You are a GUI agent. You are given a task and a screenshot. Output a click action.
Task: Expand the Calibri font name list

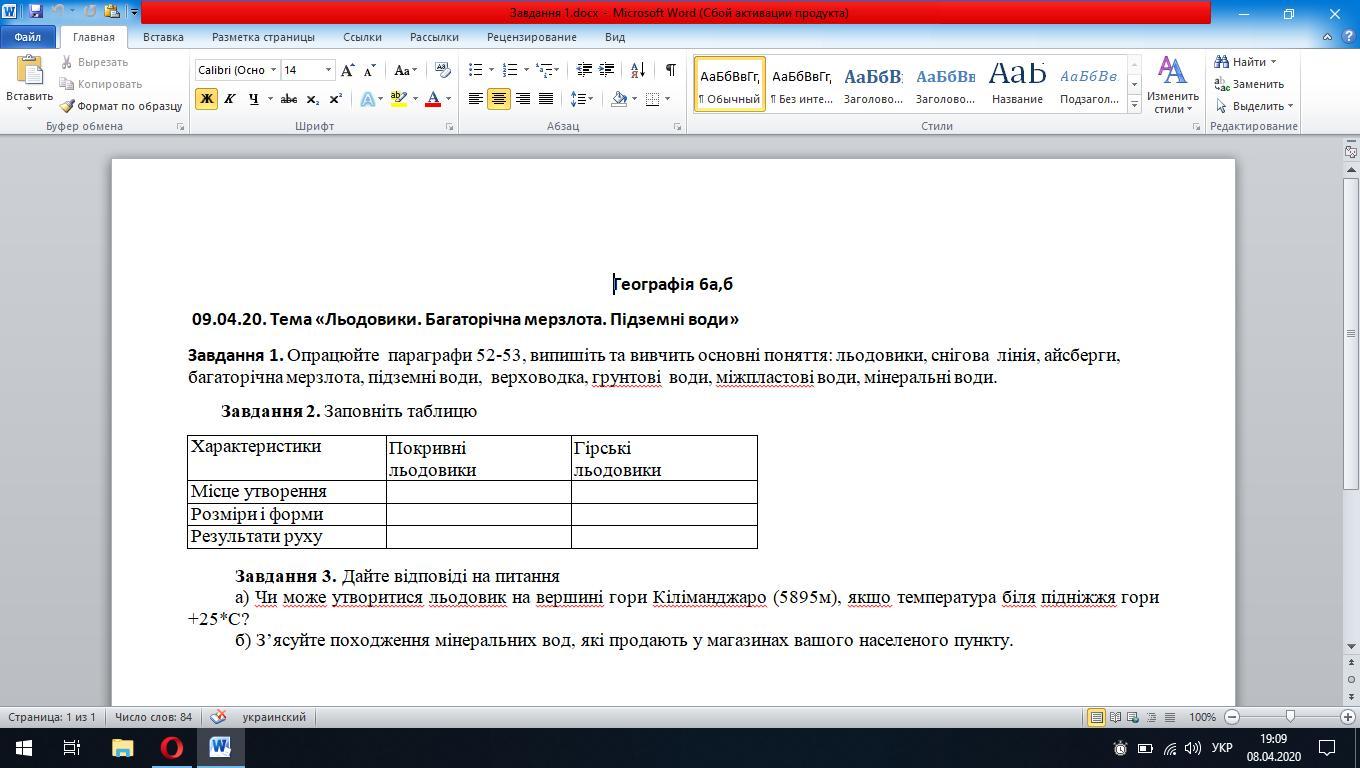click(273, 70)
